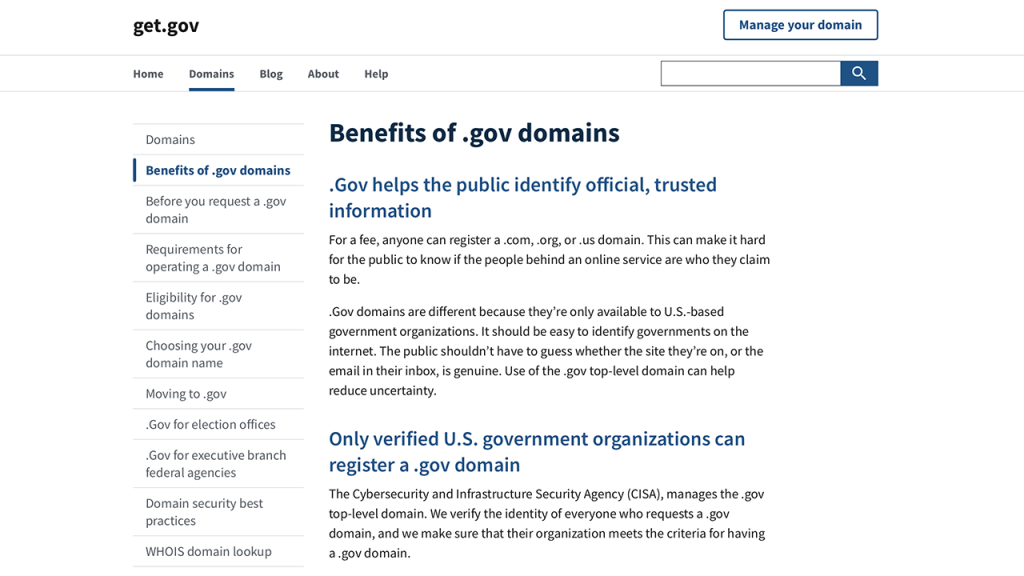
Task: Select the Domains nav tab
Action: click(212, 74)
